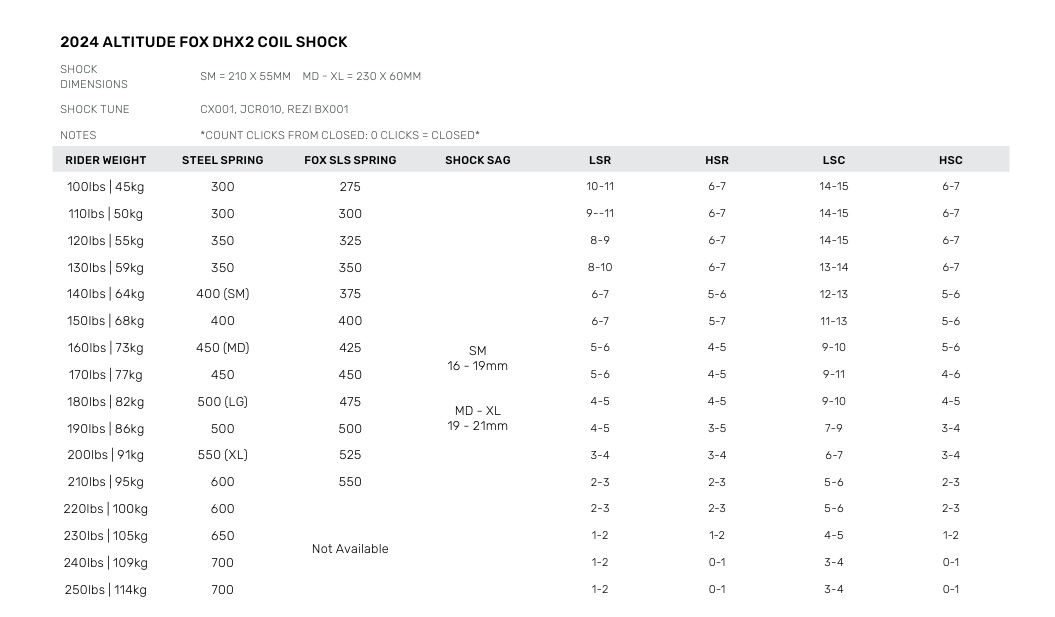This screenshot has height=617, width=1055.
Task: Click the 450 (MD) steel spring value
Action: point(223,348)
